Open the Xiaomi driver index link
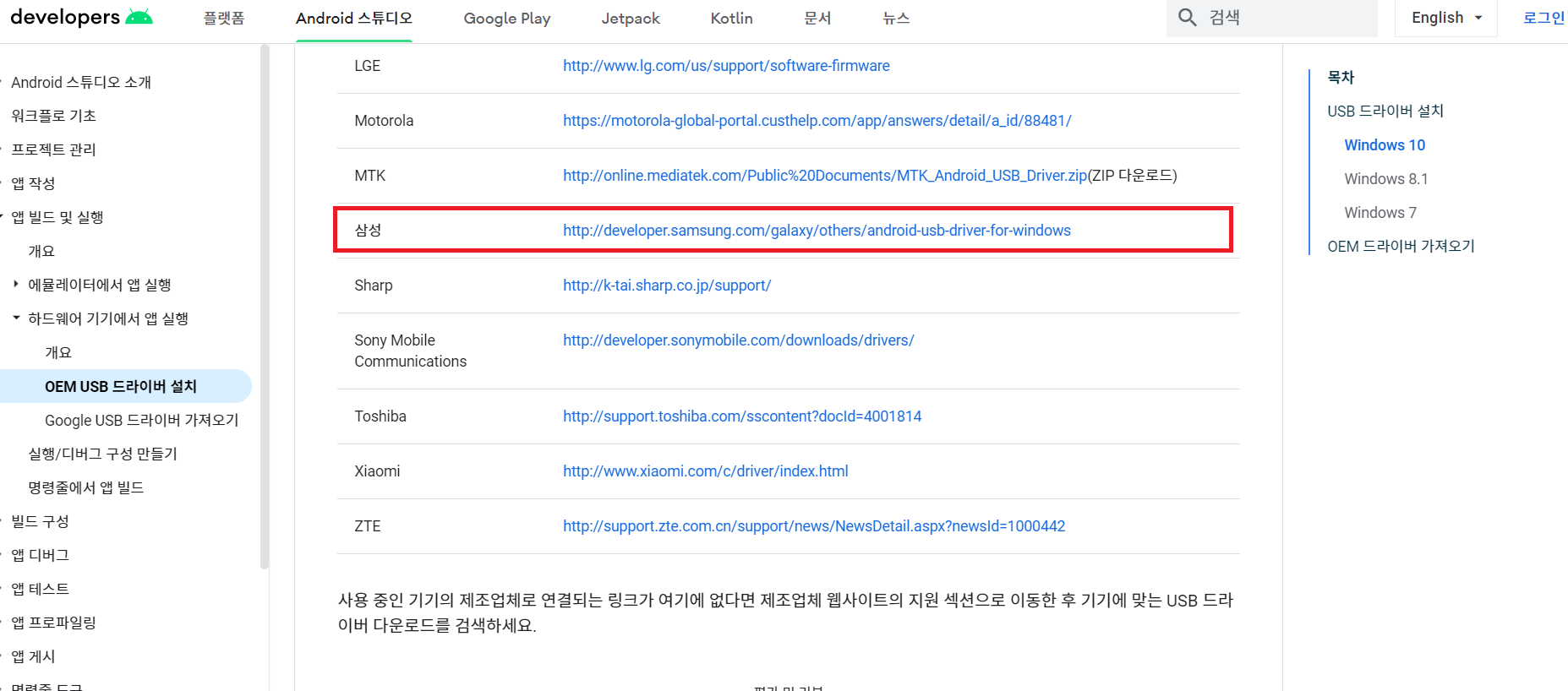 [706, 471]
